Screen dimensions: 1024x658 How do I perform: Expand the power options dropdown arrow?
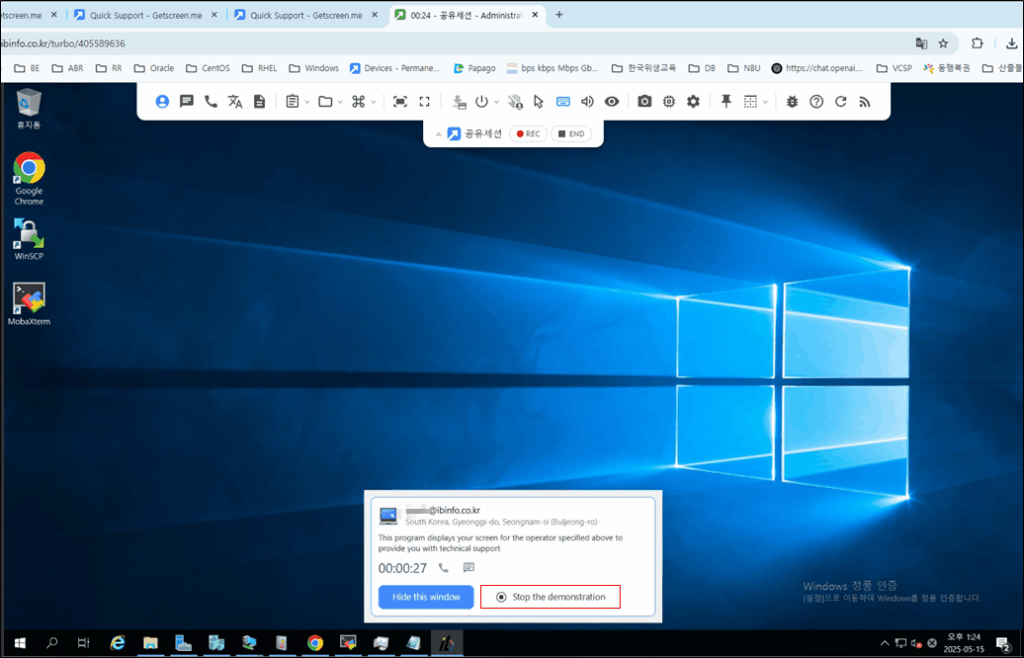click(x=496, y=102)
